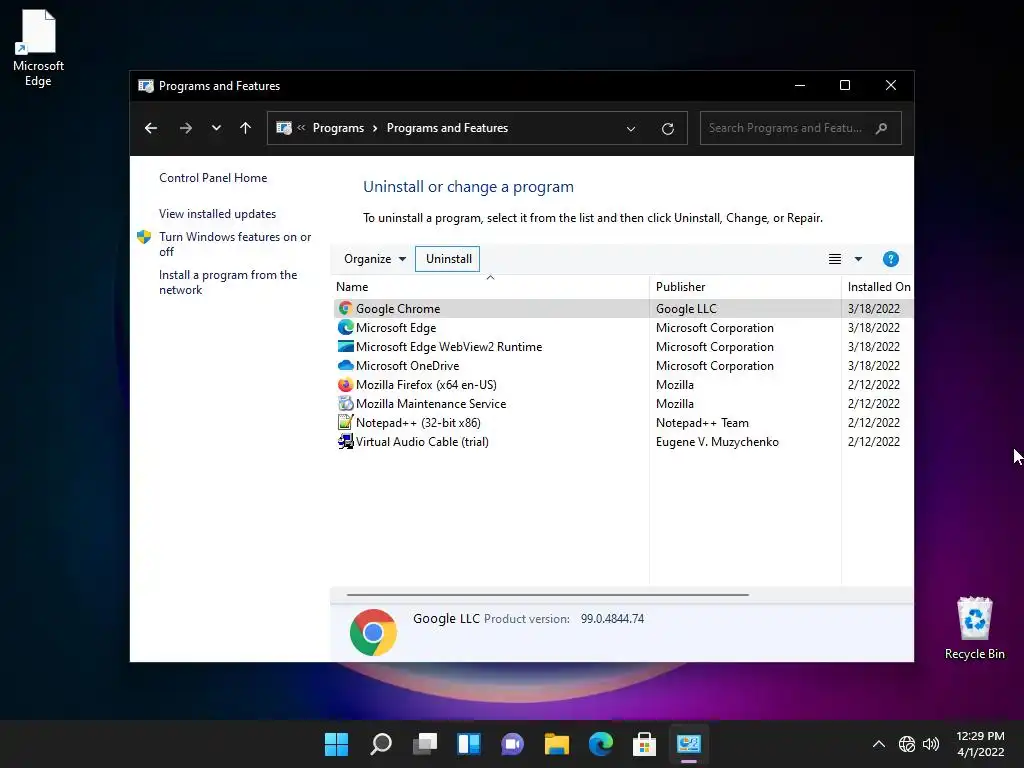1024x768 pixels.
Task: Open the recent locations chevron
Action: click(x=216, y=128)
